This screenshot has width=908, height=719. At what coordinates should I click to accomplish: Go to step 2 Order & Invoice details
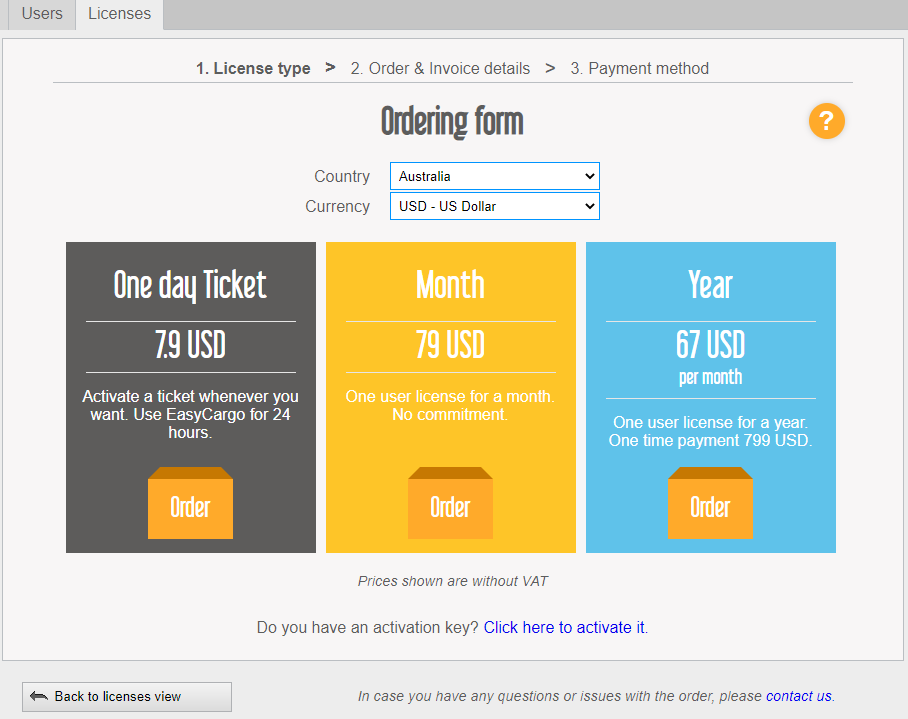coord(440,69)
